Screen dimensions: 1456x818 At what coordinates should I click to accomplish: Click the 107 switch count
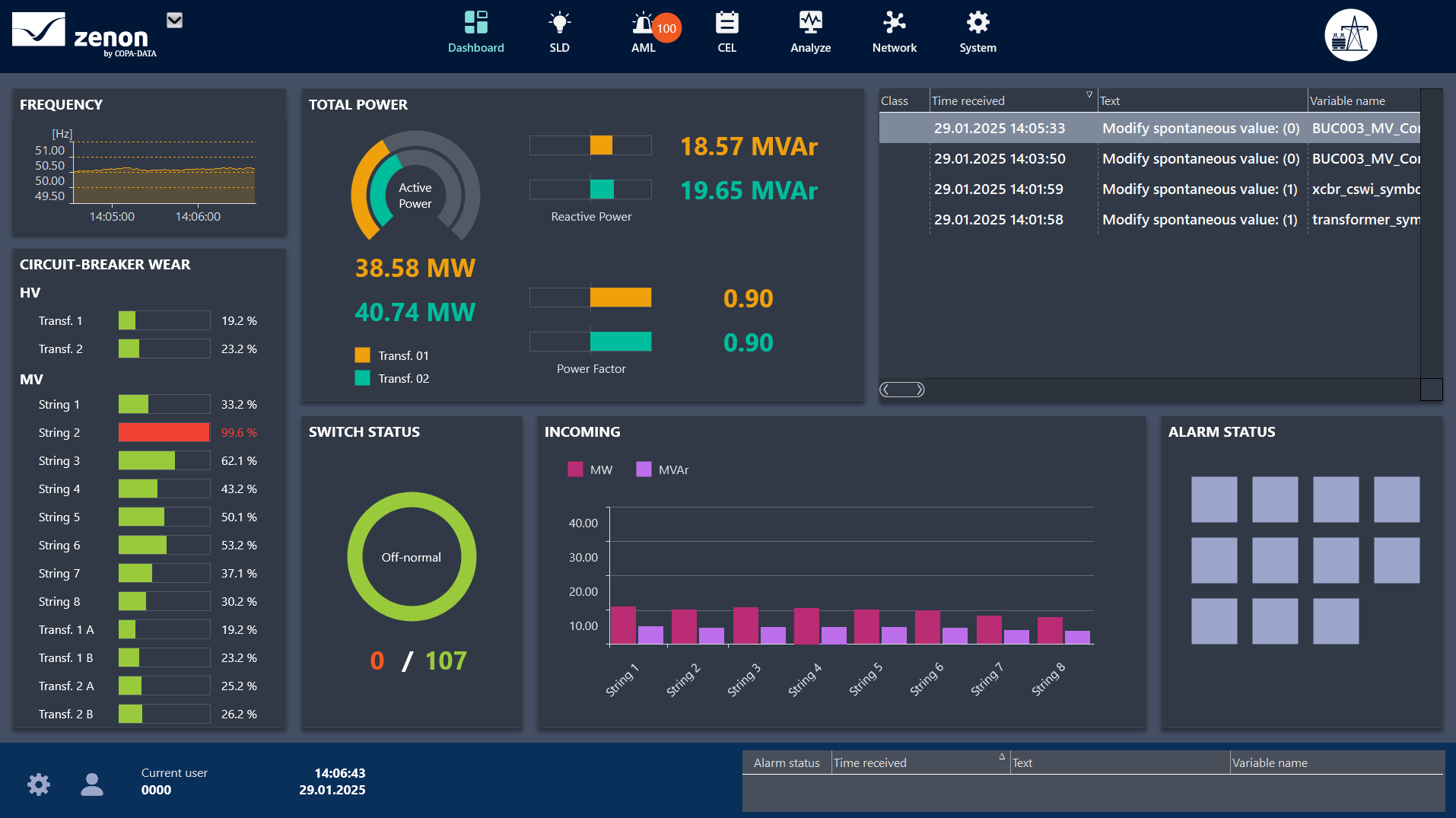[446, 660]
